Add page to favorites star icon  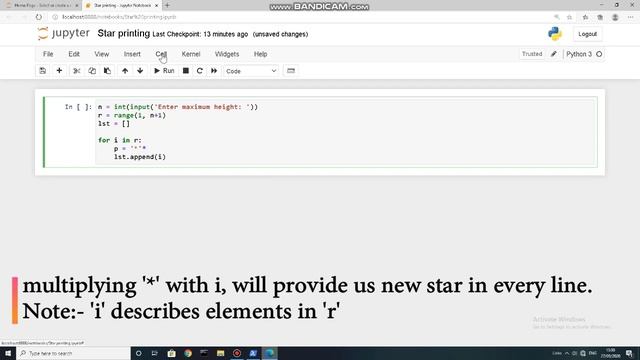[569, 17]
